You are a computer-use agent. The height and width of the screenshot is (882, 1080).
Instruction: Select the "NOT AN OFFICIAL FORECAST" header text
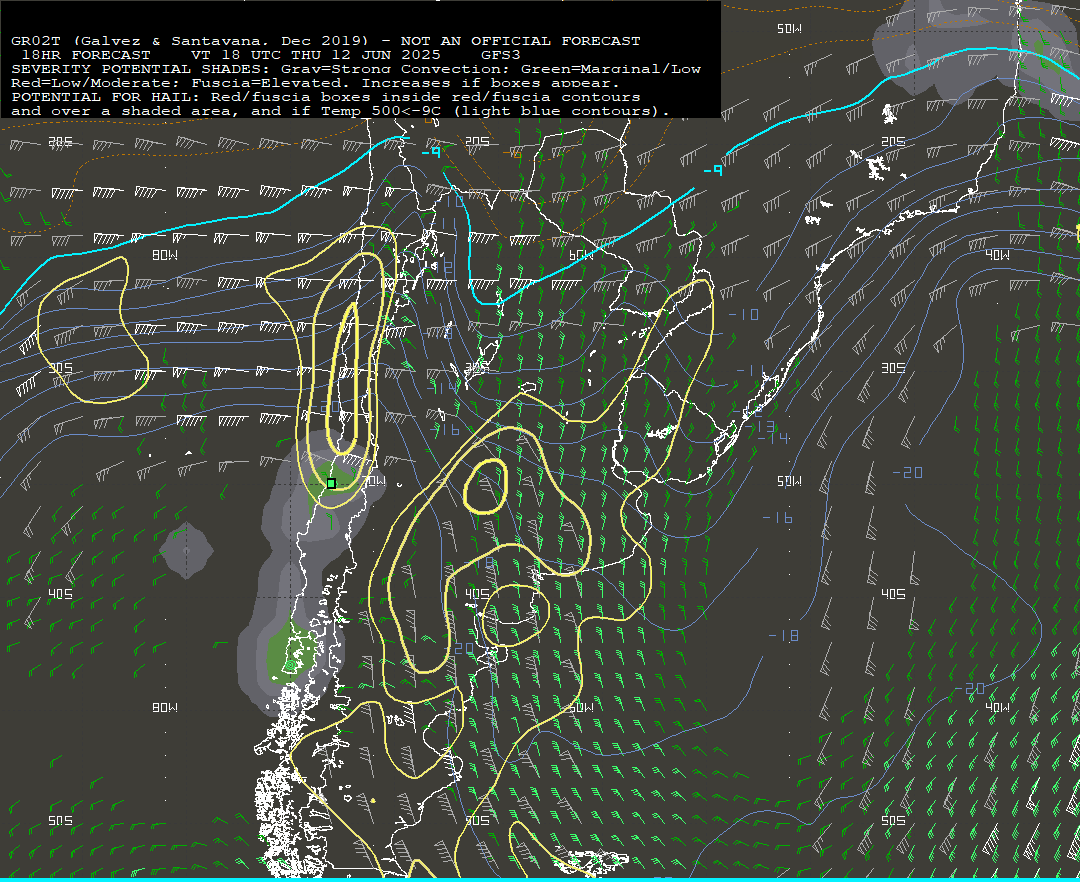(521, 41)
